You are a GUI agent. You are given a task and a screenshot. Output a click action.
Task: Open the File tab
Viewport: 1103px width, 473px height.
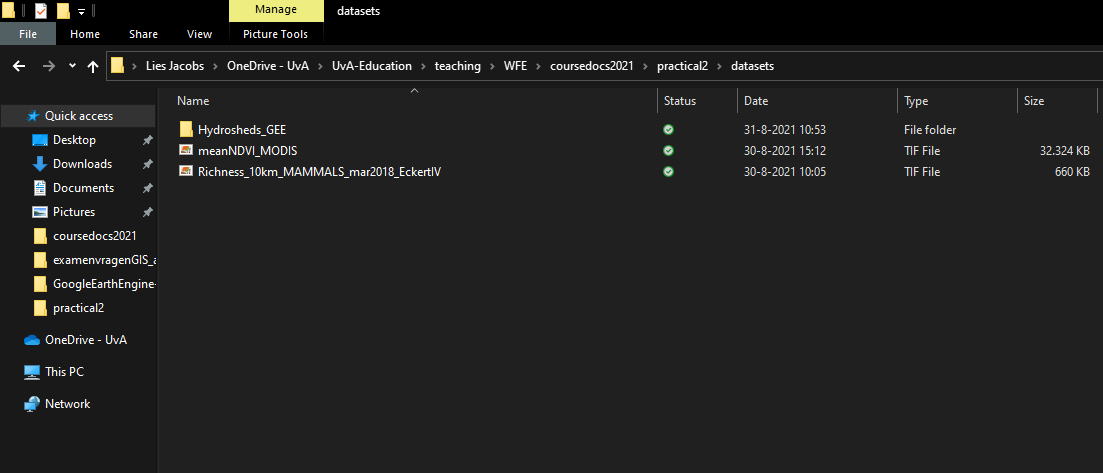pos(28,34)
